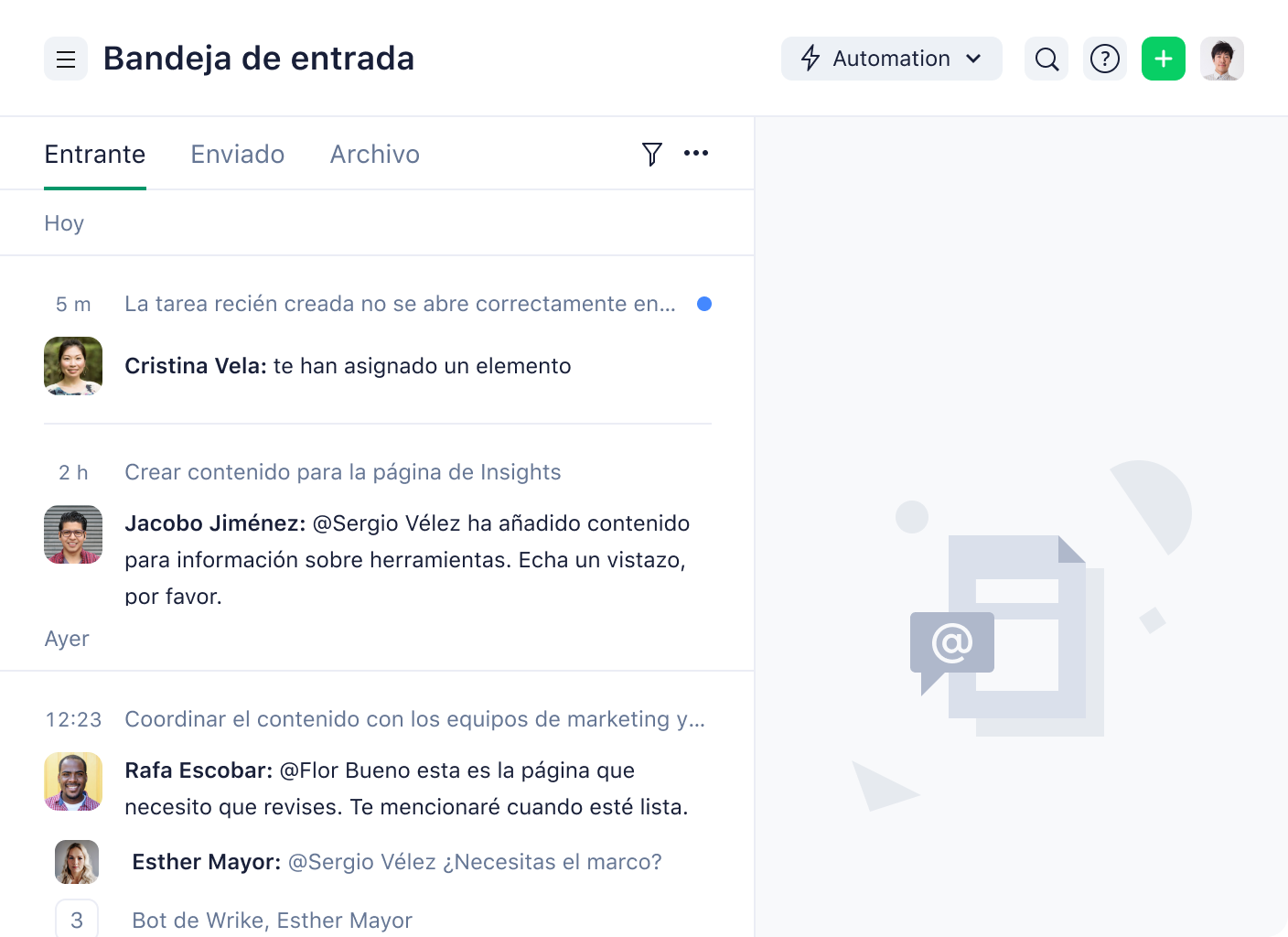Click Jacobo Jiménez's avatar
This screenshot has width=1288, height=937.
(73, 534)
